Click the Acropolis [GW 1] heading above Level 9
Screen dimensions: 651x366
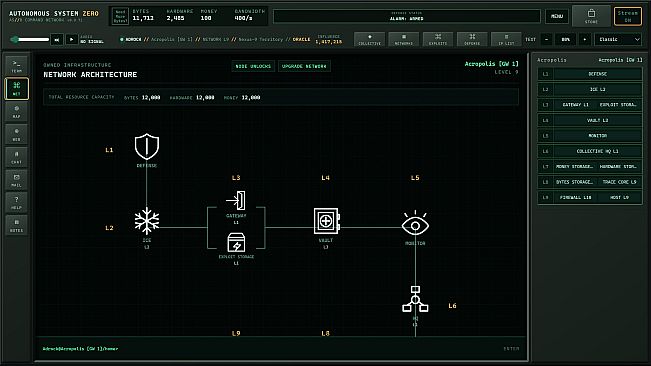point(492,64)
